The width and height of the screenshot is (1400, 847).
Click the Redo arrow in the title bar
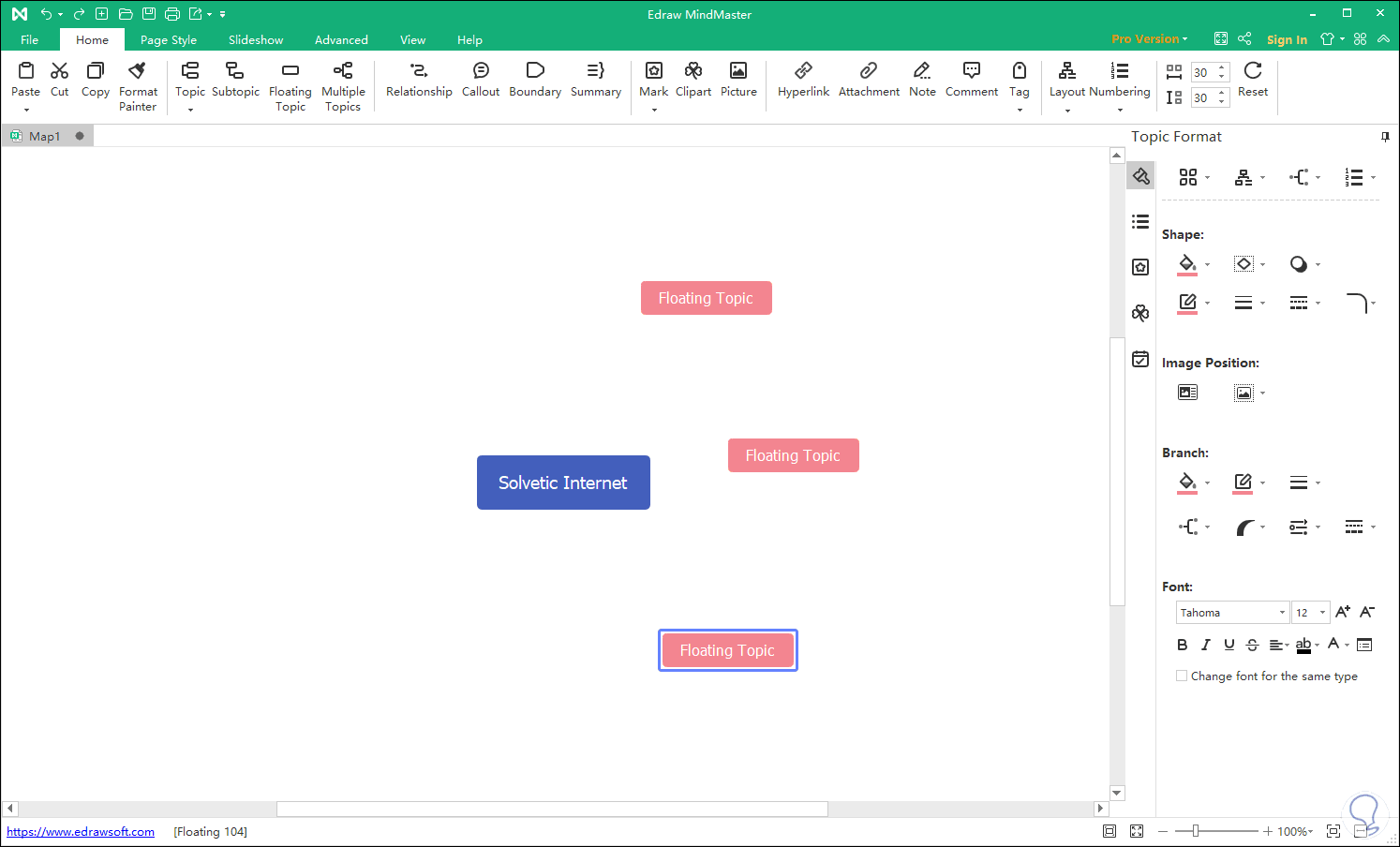(x=79, y=14)
